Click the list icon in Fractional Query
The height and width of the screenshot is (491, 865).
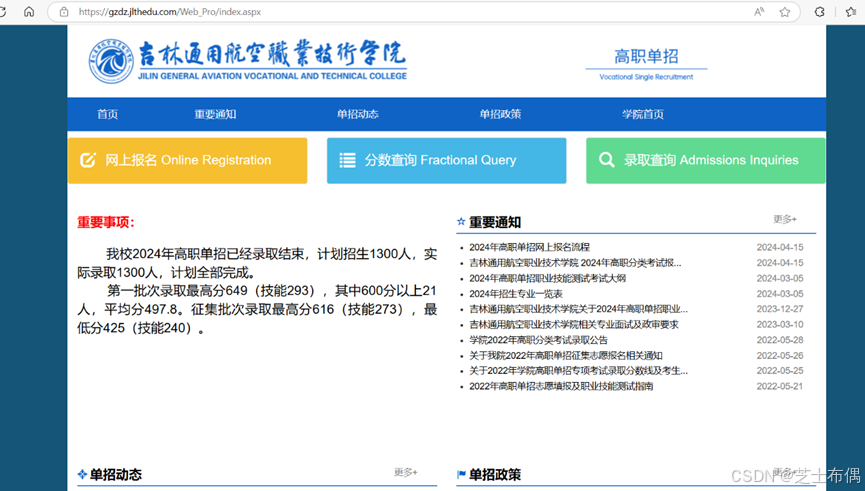point(347,160)
